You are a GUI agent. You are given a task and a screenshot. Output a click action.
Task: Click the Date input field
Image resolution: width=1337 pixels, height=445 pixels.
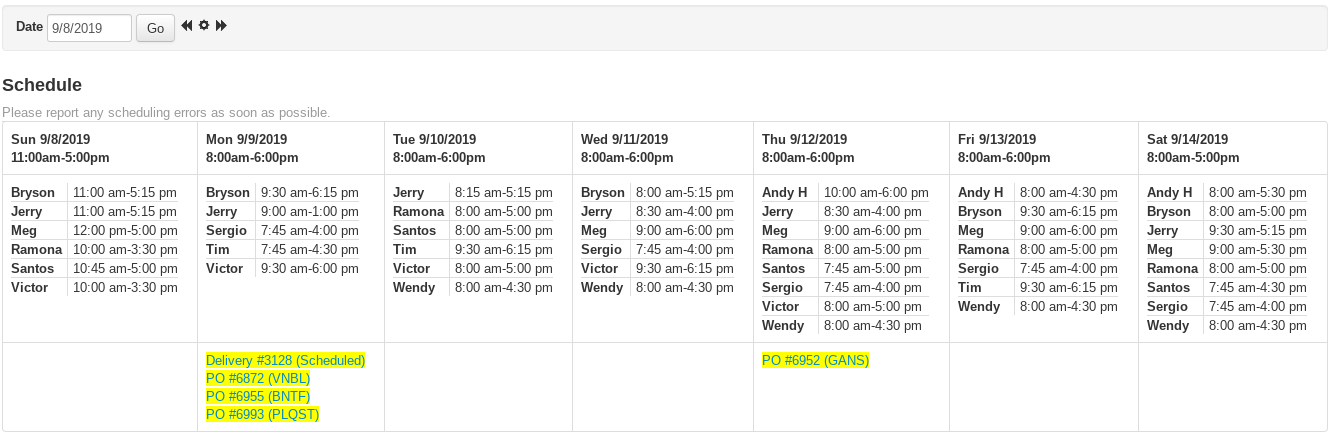pyautogui.click(x=89, y=29)
